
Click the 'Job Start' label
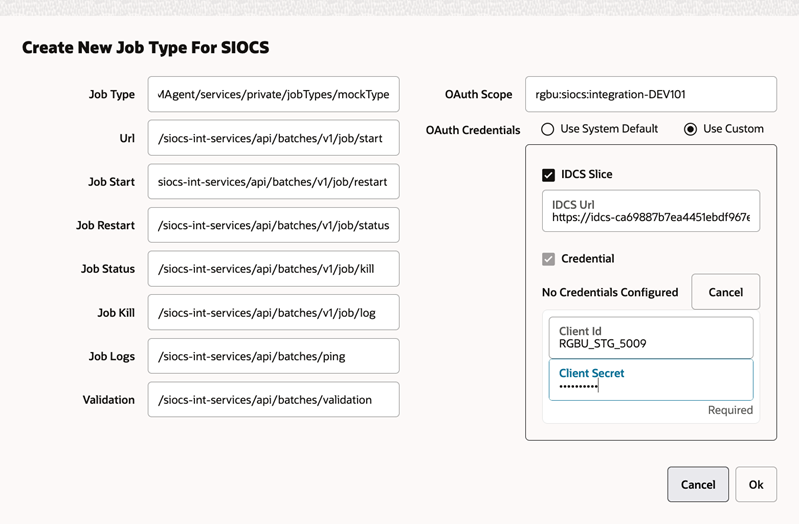pos(111,181)
